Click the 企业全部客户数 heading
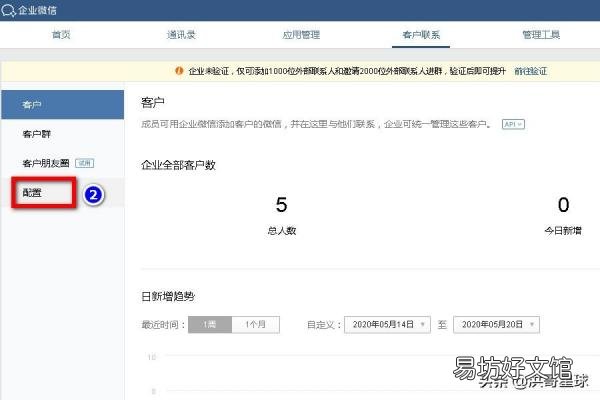This screenshot has width=600, height=400. (178, 165)
